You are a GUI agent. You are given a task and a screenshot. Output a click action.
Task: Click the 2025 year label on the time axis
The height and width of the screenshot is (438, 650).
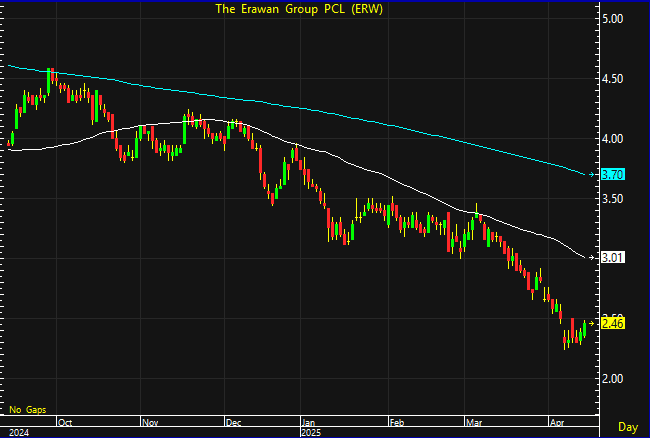(312, 433)
